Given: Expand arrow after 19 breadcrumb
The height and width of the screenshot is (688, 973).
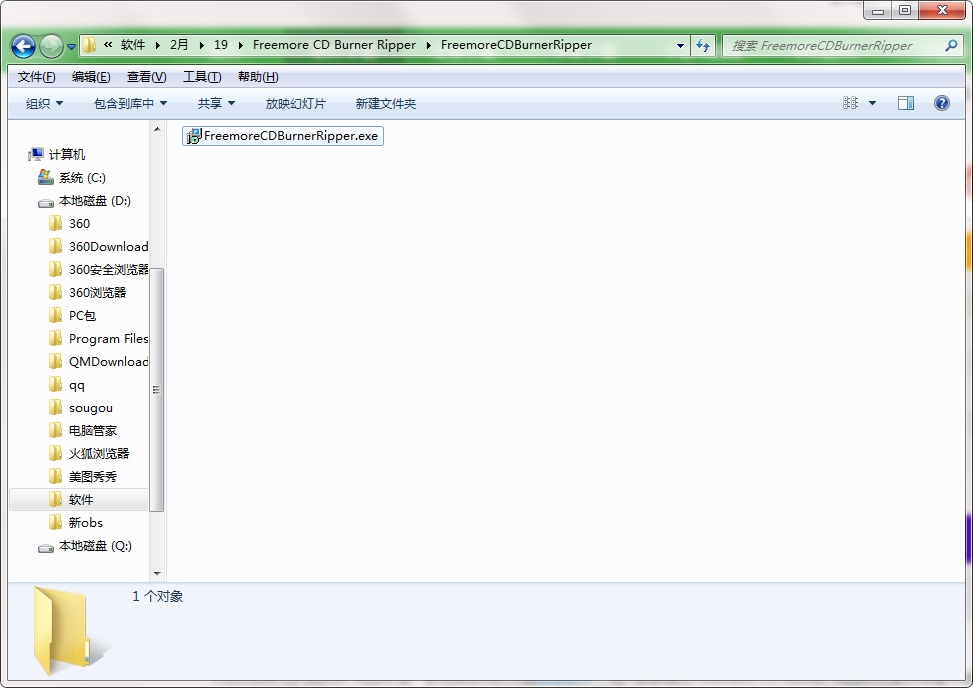Looking at the screenshot, I should click(241, 45).
